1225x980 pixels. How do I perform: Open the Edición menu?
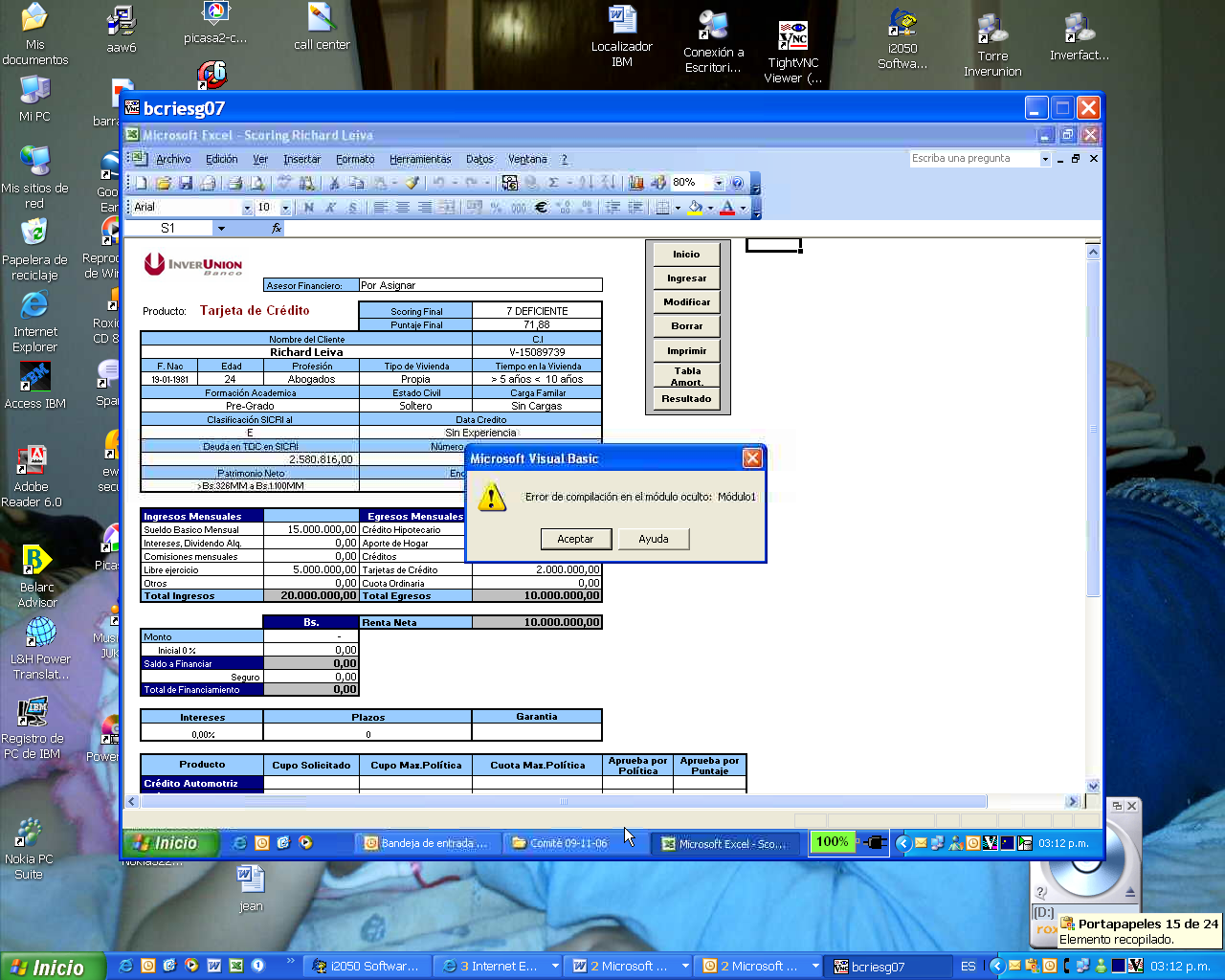point(221,159)
